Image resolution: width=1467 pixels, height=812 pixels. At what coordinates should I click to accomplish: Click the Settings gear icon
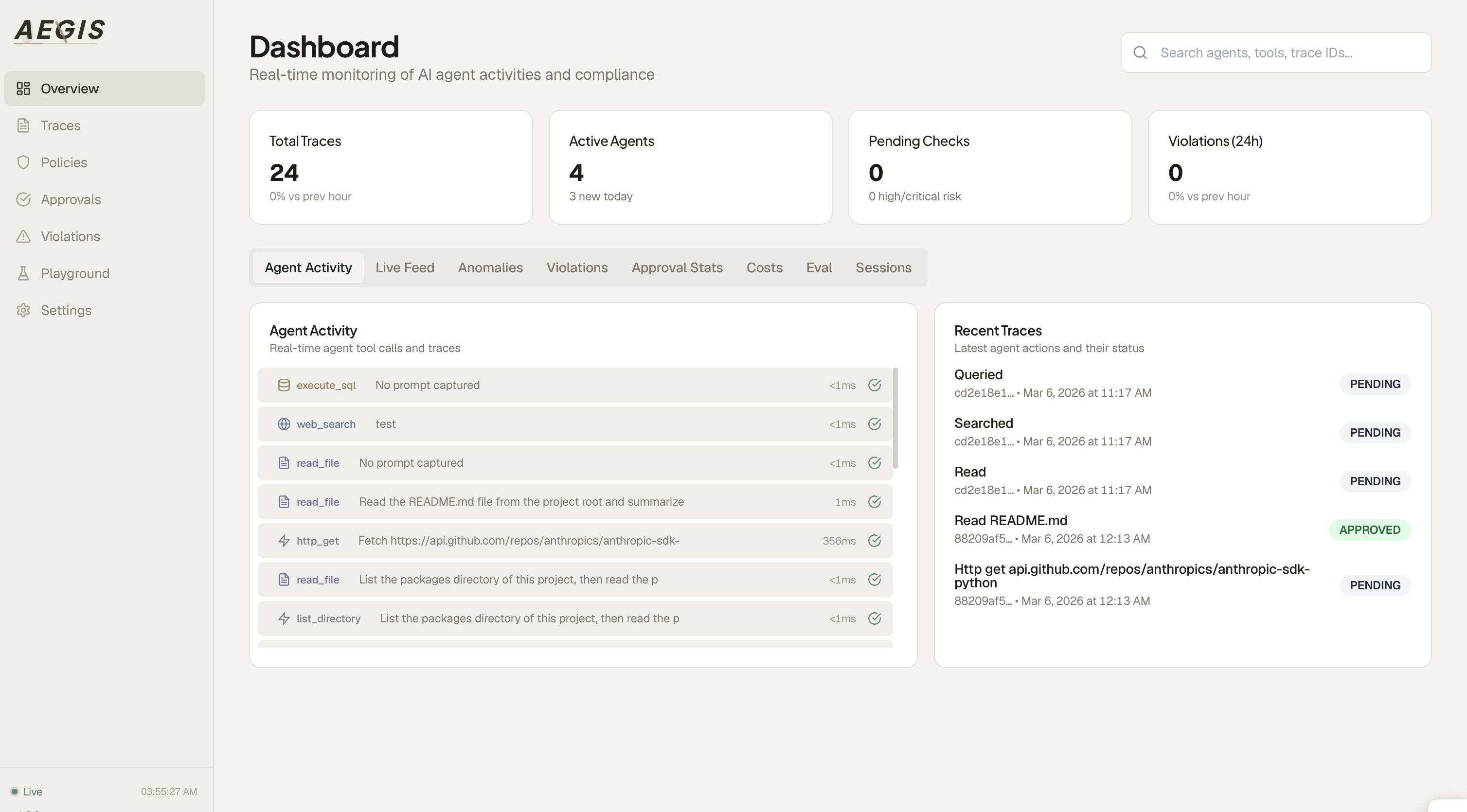tap(23, 310)
